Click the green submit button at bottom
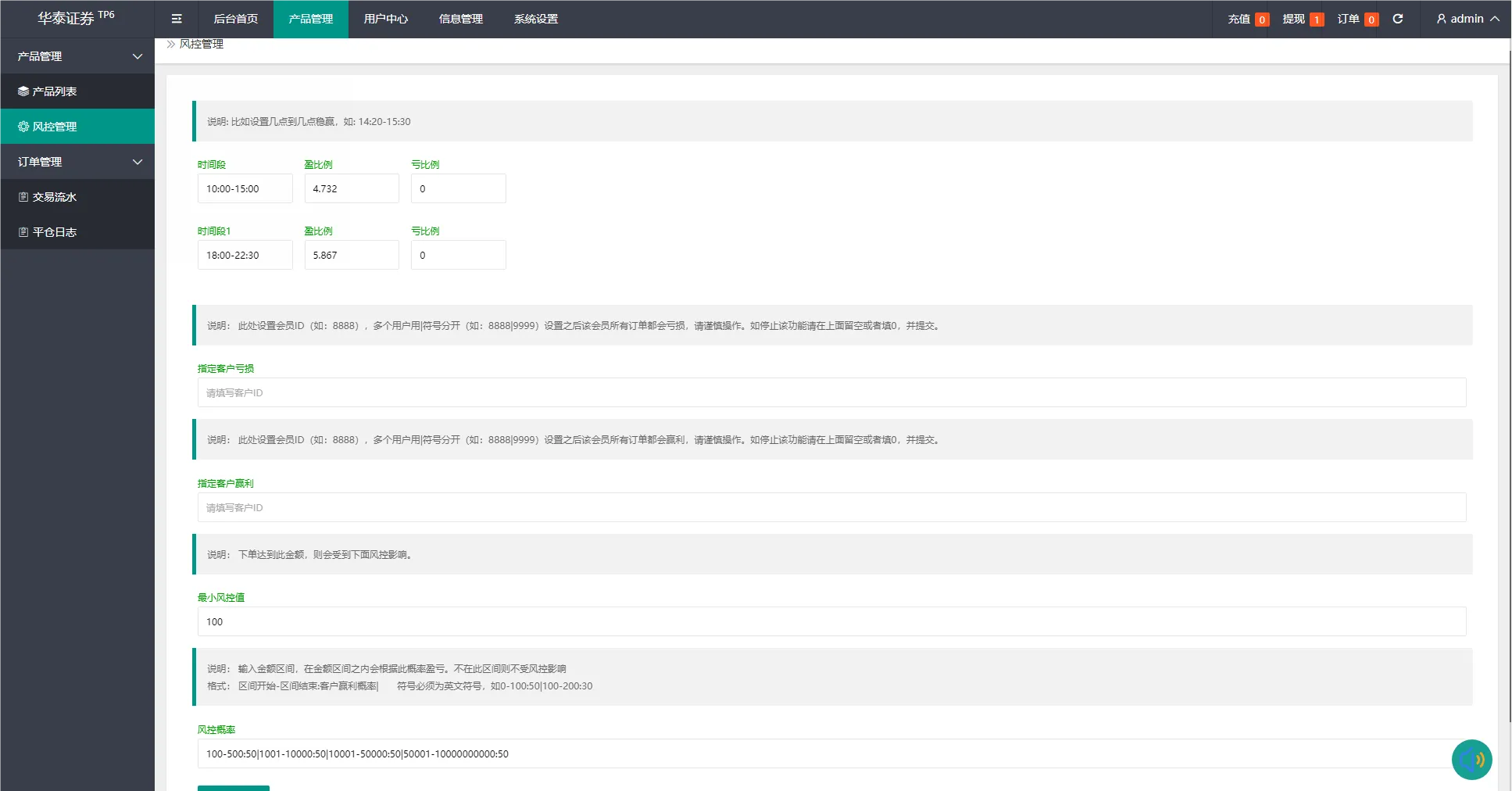This screenshot has width=1512, height=791. tap(234, 788)
